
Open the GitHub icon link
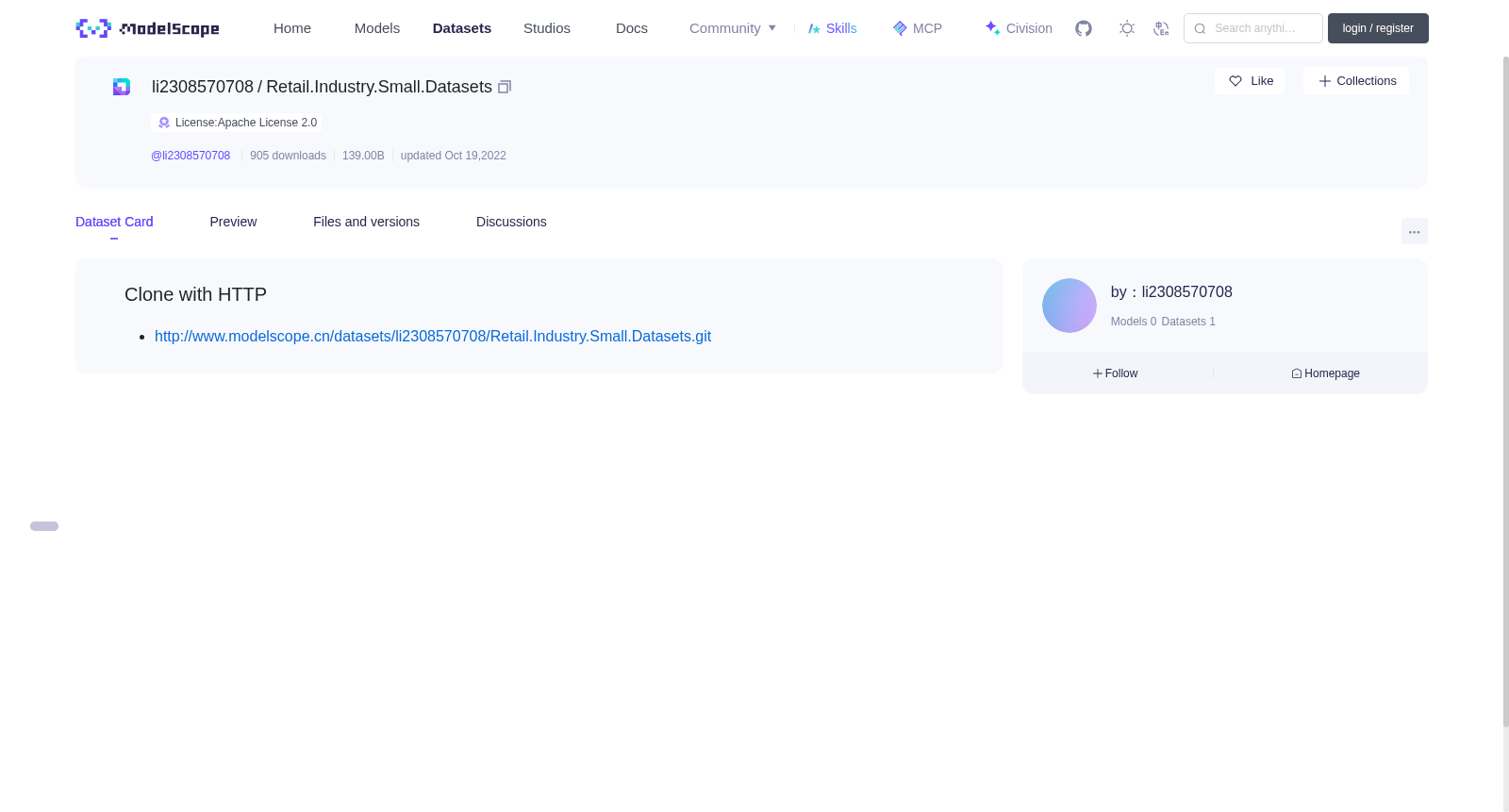pos(1084,28)
